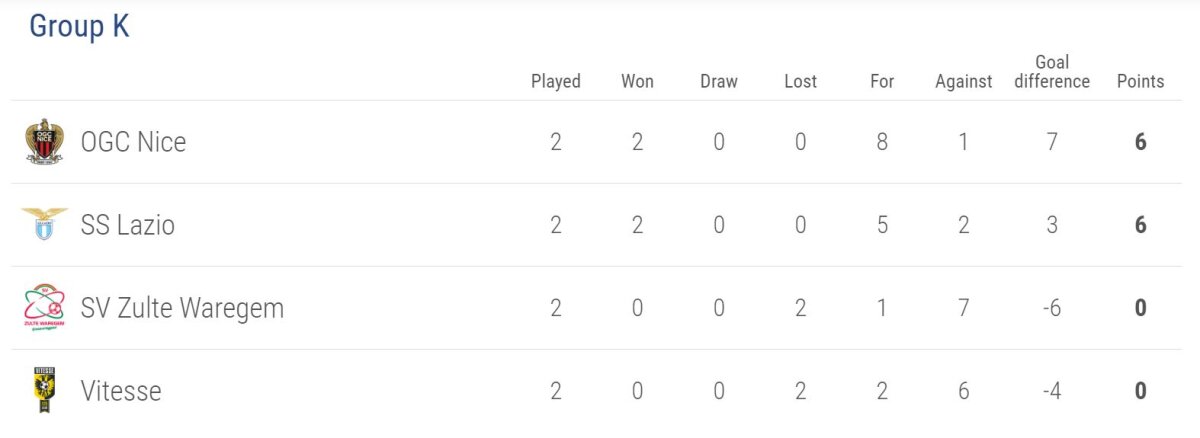Image resolution: width=1200 pixels, height=438 pixels.
Task: Click the OGC Nice club crest
Action: [x=44, y=142]
